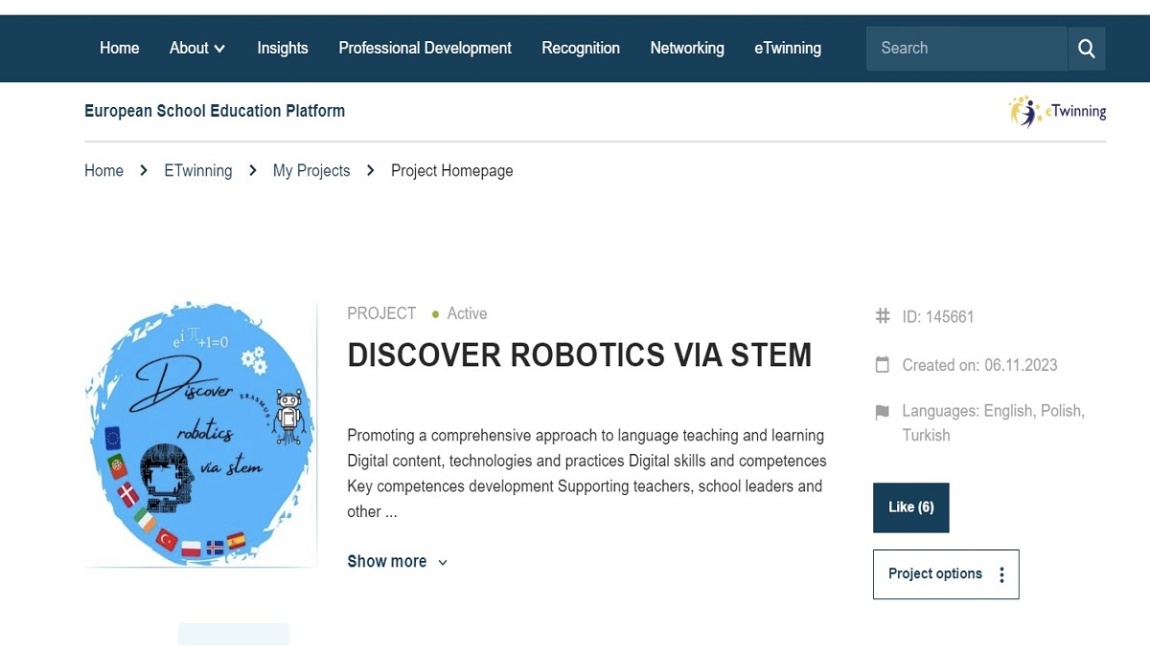
Task: Go to Professional Development menu
Action: [x=425, y=48]
